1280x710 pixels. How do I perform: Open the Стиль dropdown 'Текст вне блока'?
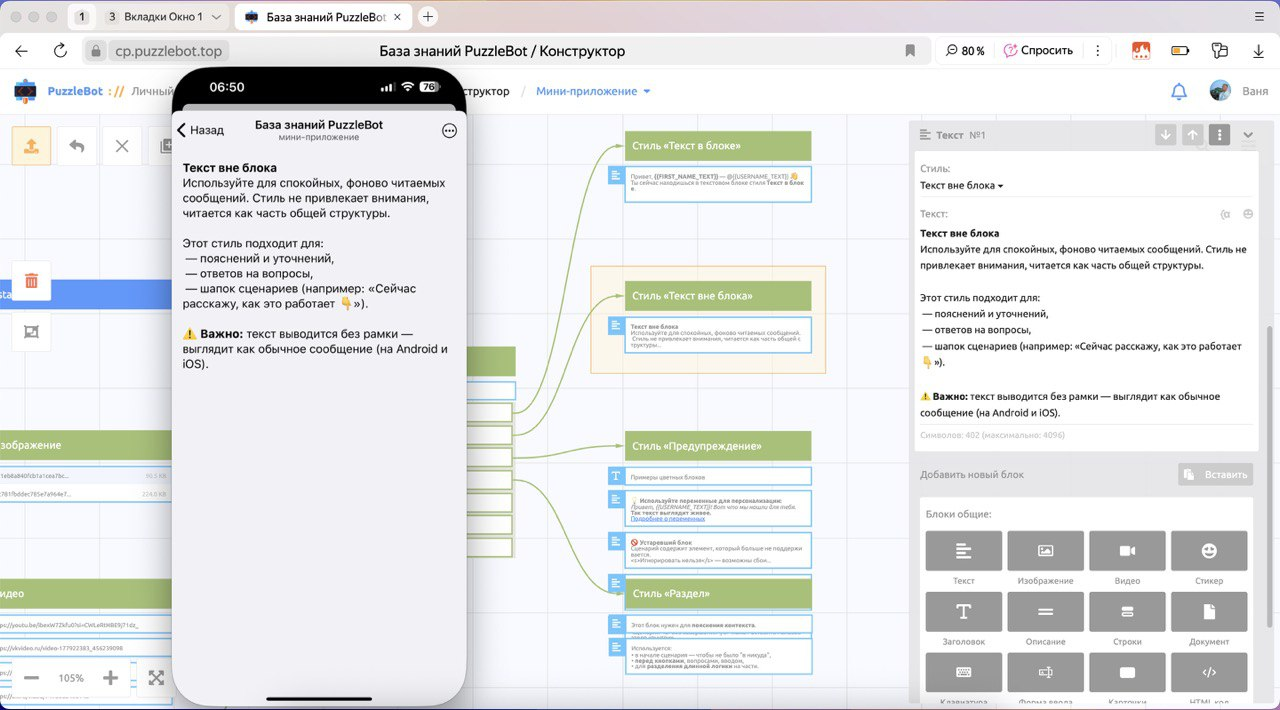point(961,186)
